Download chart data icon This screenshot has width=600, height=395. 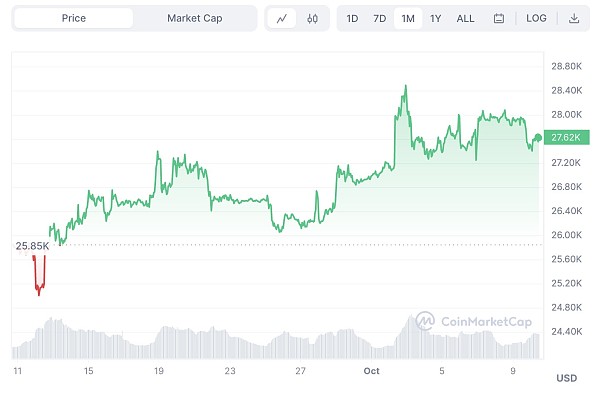pyautogui.click(x=574, y=18)
